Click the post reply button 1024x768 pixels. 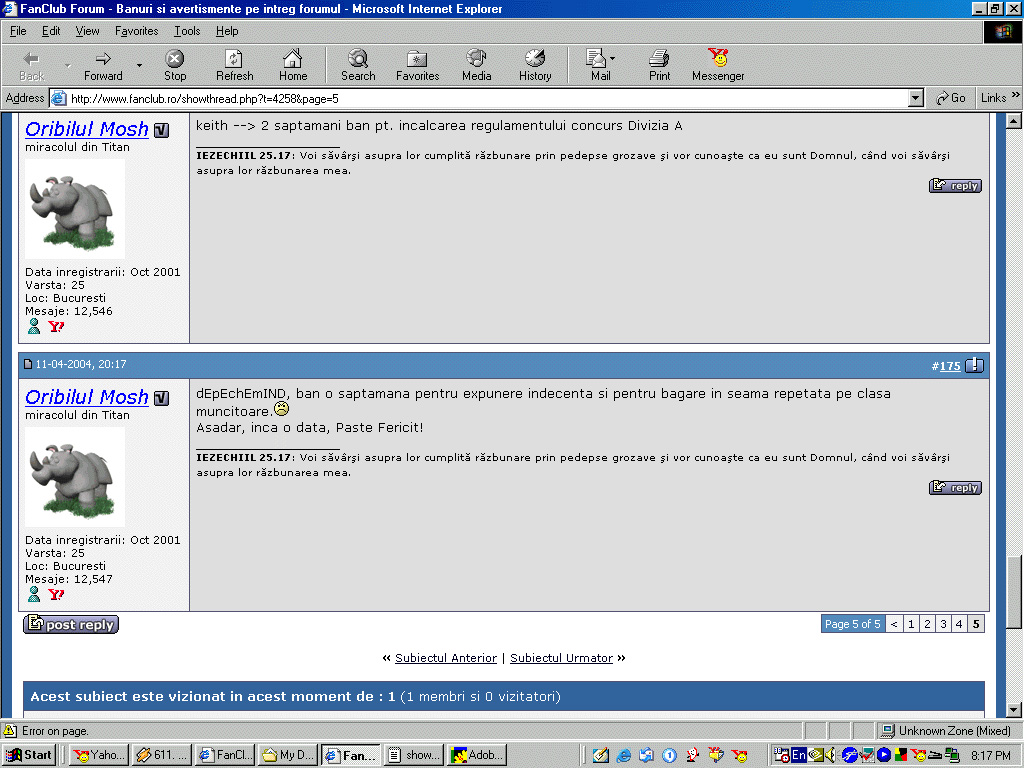pyautogui.click(x=71, y=624)
